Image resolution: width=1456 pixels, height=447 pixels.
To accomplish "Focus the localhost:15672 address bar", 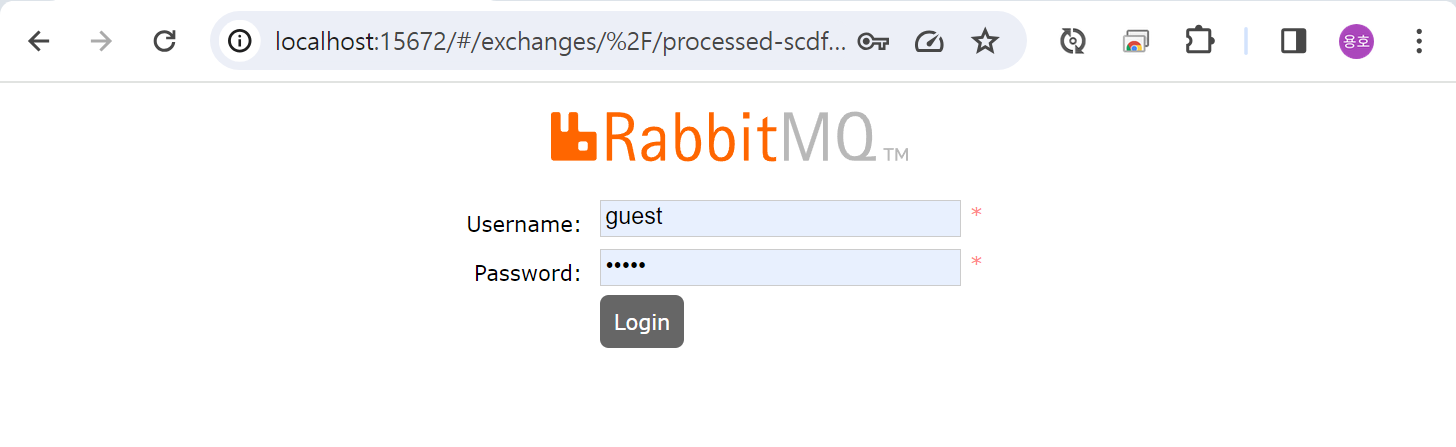I will coord(560,41).
